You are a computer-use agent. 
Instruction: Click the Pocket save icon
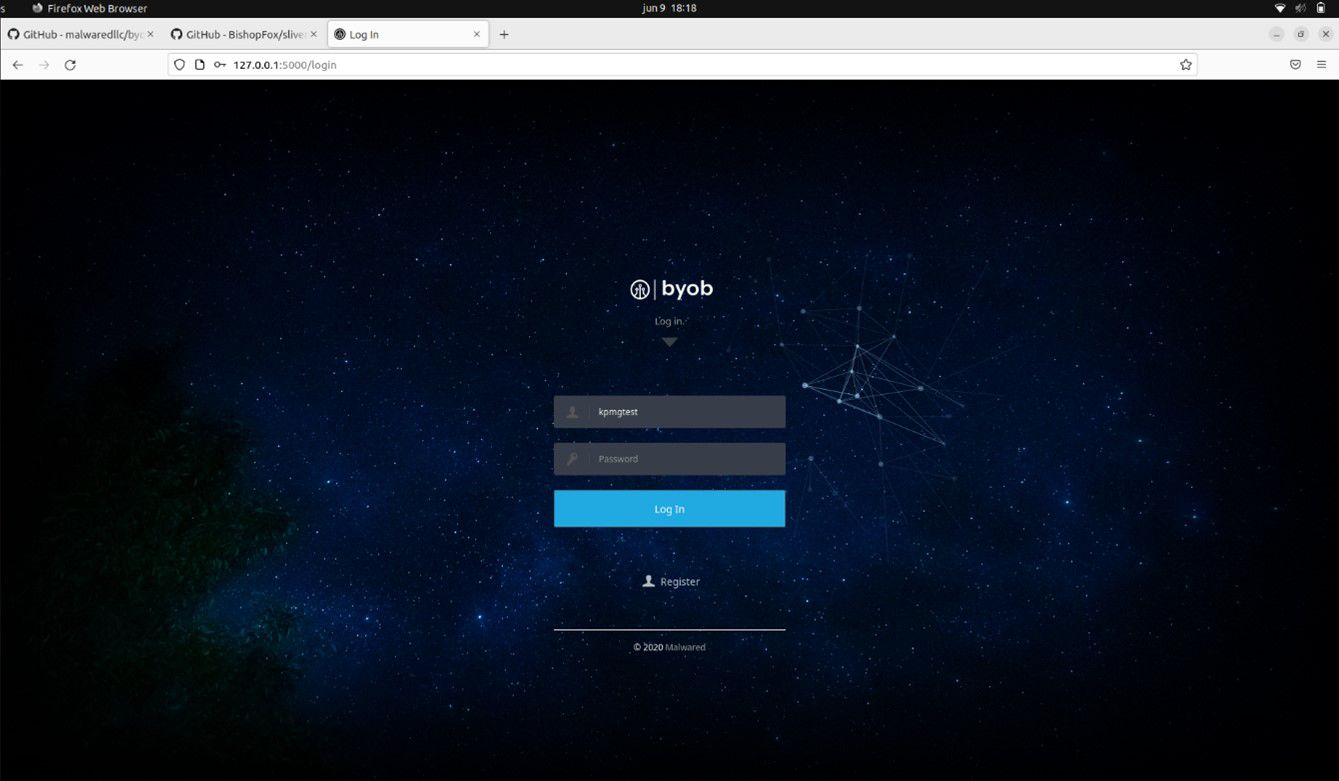point(1295,65)
